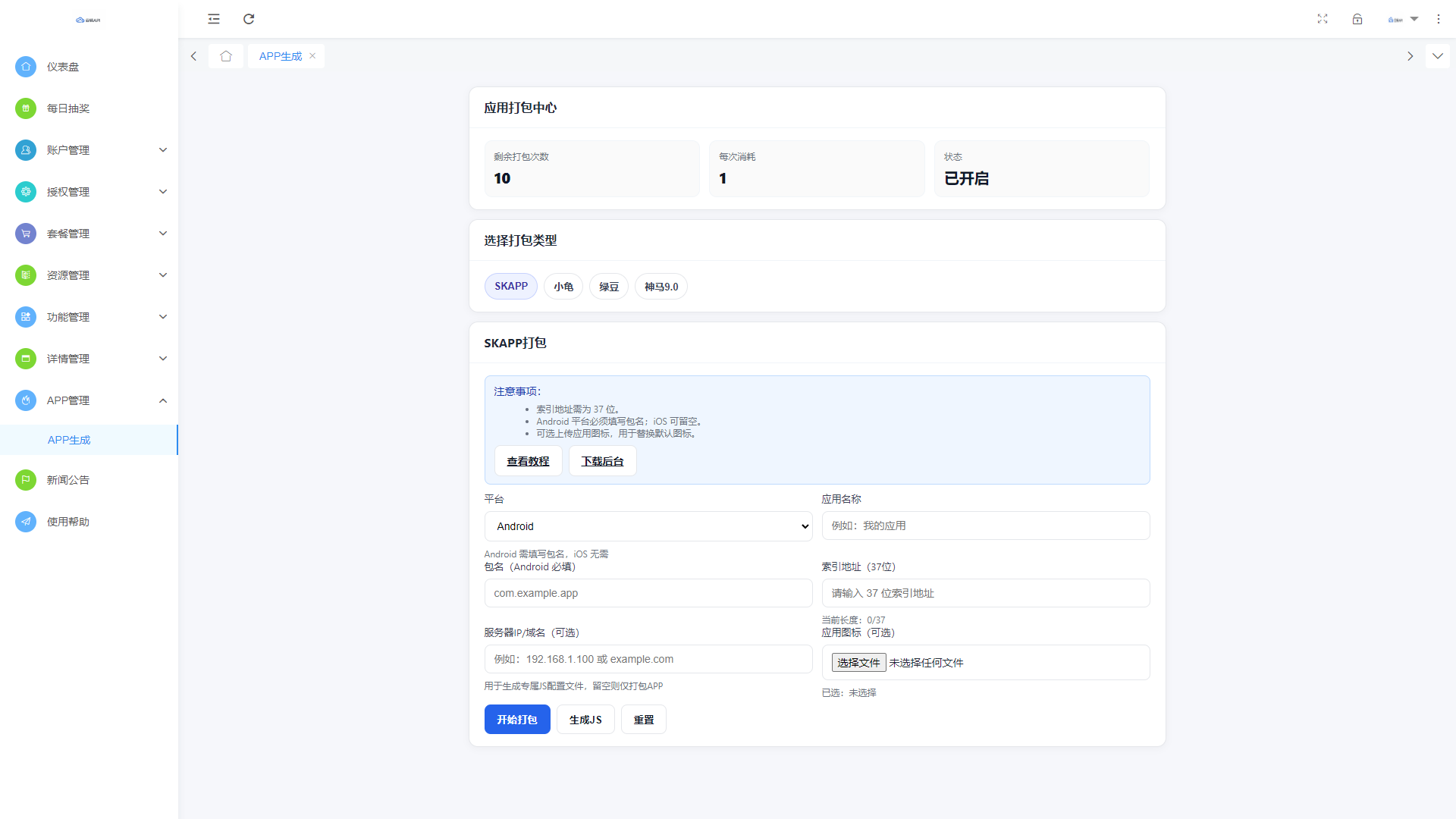Click the lock screen icon

point(1357,19)
